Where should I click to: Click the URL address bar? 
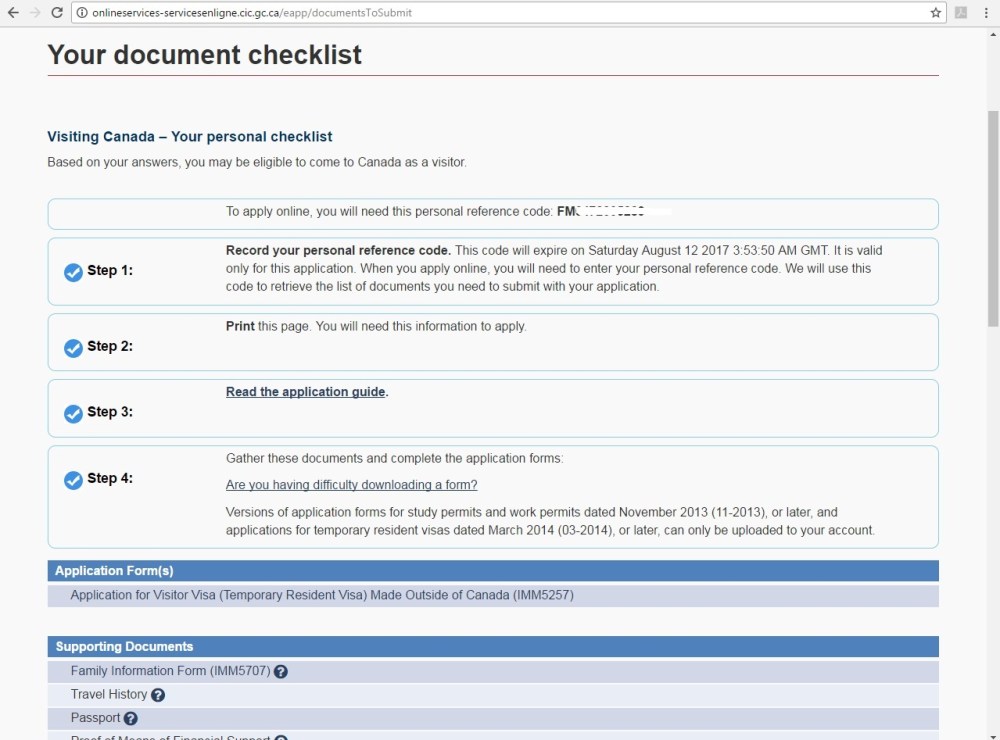pos(500,13)
